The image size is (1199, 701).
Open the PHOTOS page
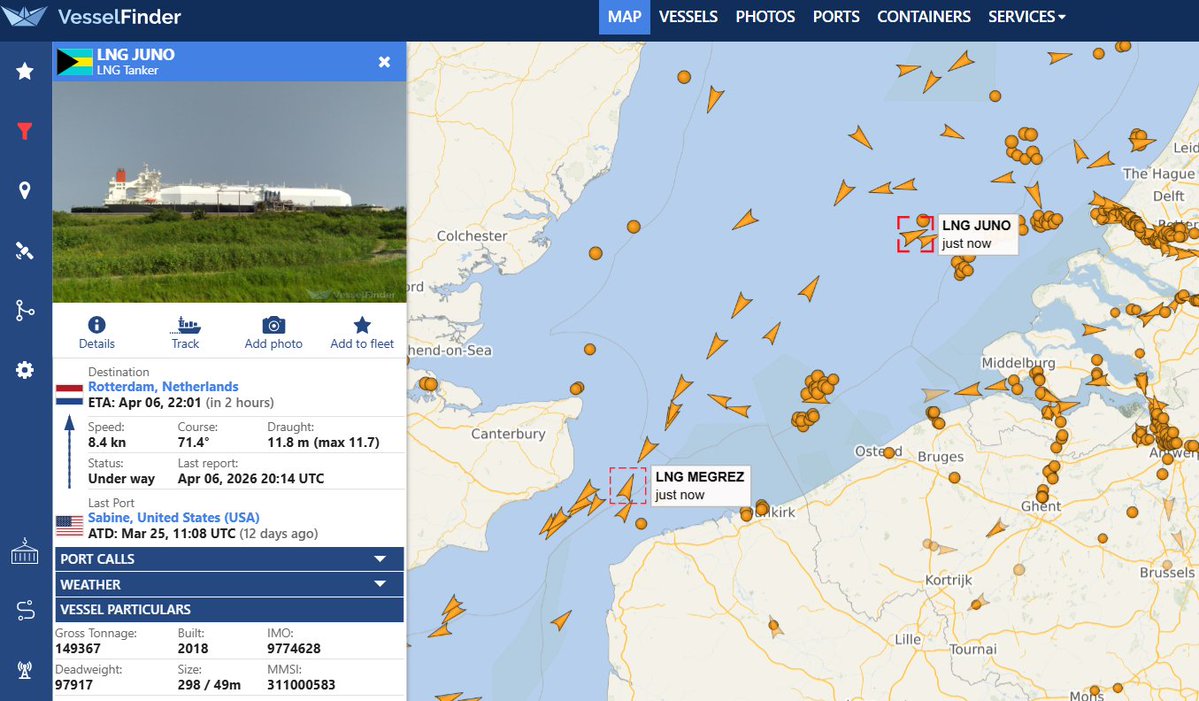point(765,16)
